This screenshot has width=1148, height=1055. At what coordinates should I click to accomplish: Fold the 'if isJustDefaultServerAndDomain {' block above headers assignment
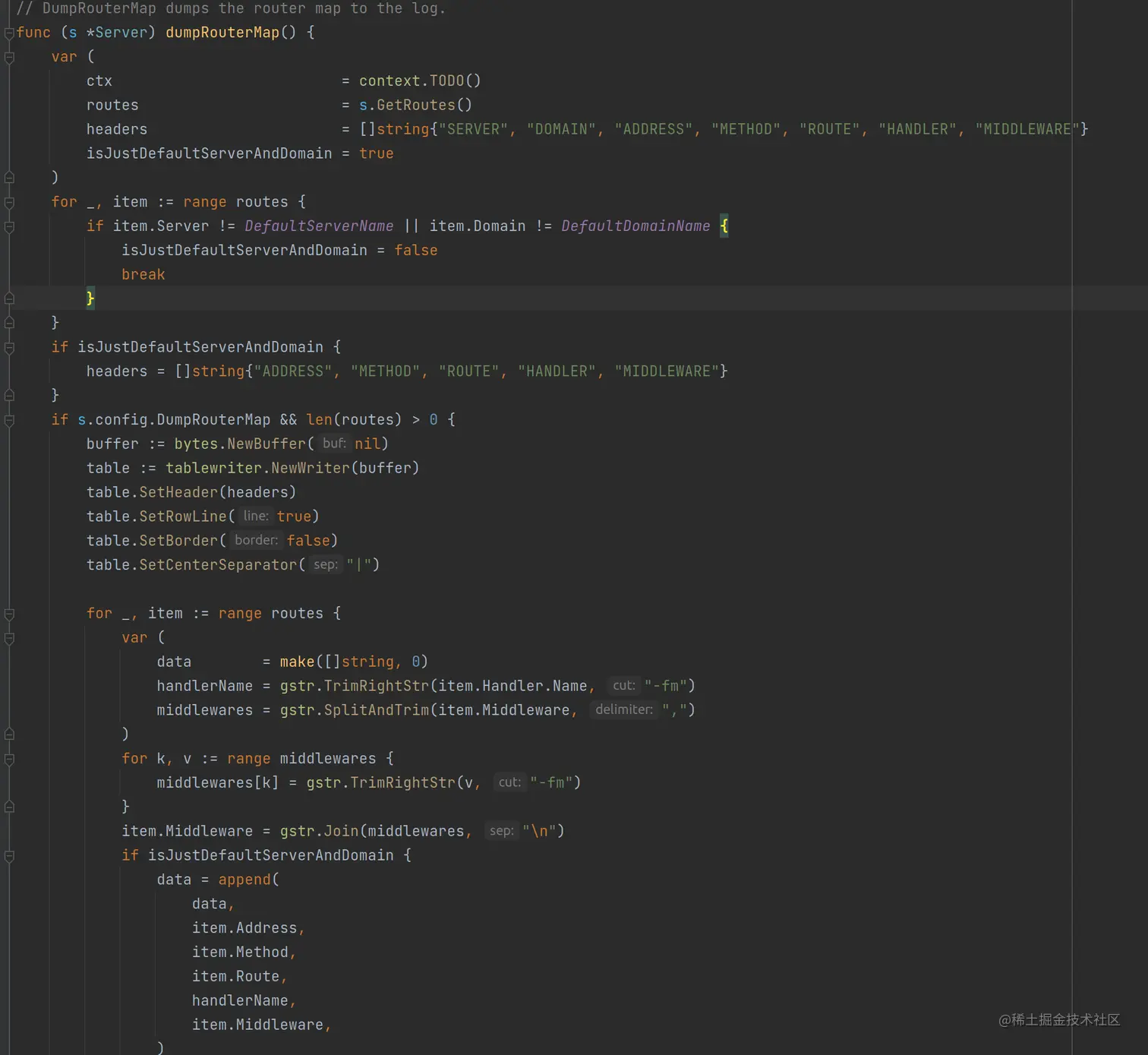(9, 348)
